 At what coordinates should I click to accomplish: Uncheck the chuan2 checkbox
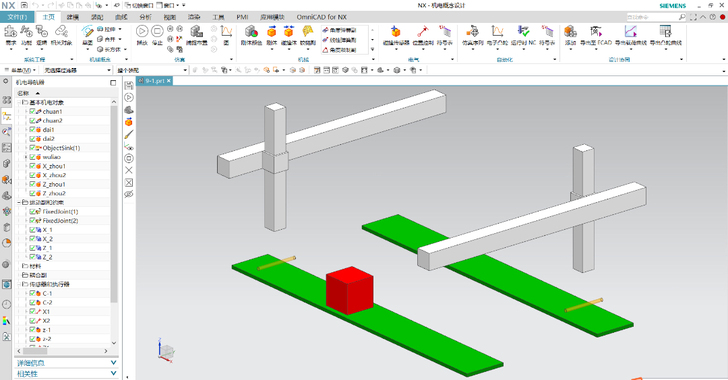click(x=32, y=121)
